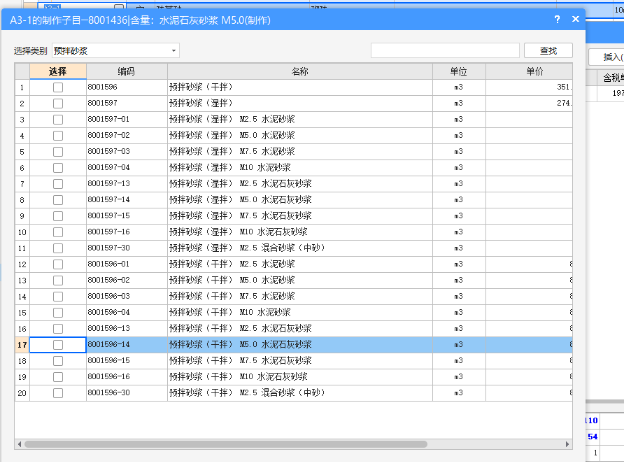
Task: Select checkbox for 8001596-15 row
Action: (x=58, y=361)
